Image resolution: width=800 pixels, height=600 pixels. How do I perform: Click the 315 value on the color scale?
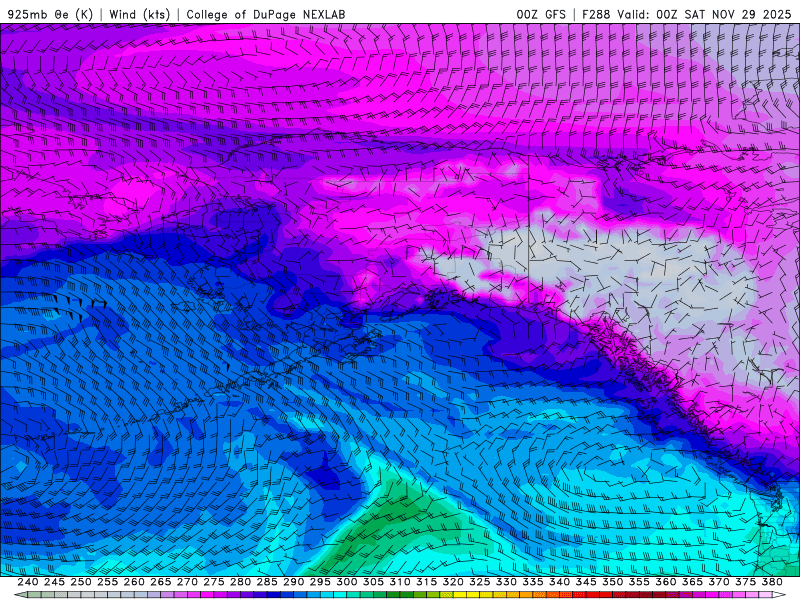coord(426,582)
